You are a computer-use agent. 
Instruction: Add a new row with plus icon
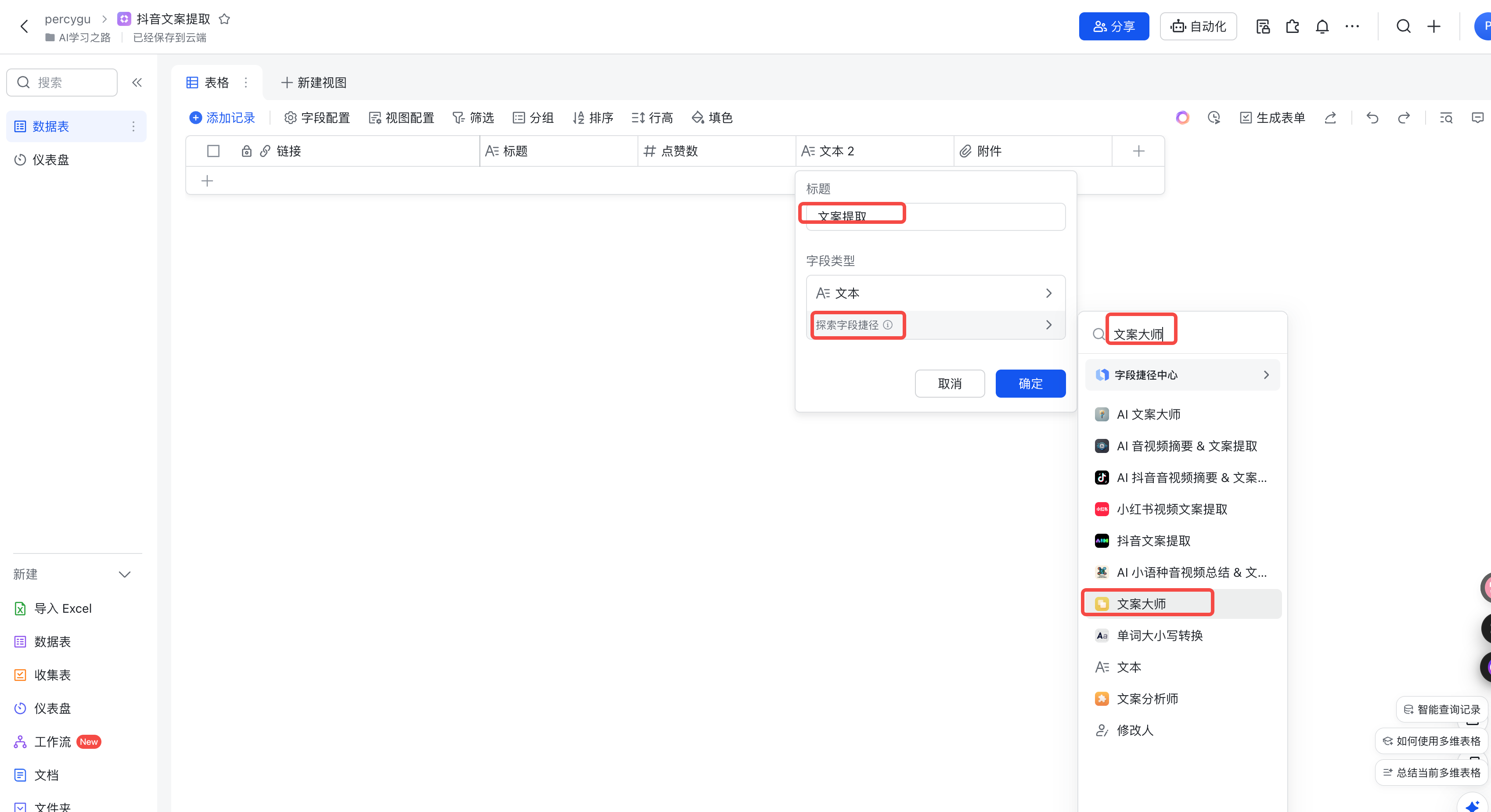pos(207,181)
